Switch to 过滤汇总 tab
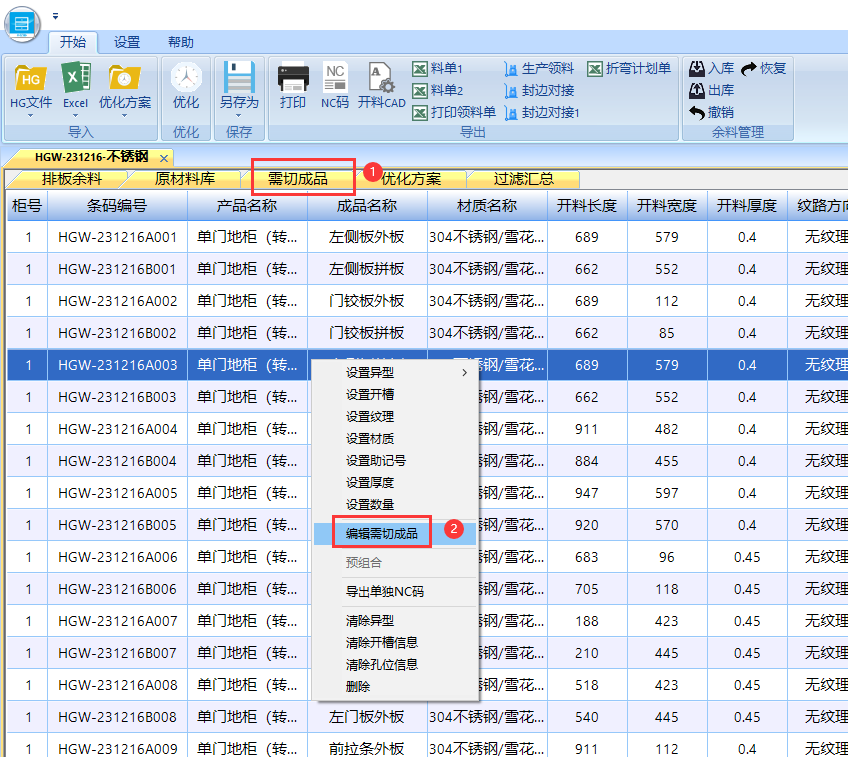This screenshot has height=757, width=848. (524, 178)
